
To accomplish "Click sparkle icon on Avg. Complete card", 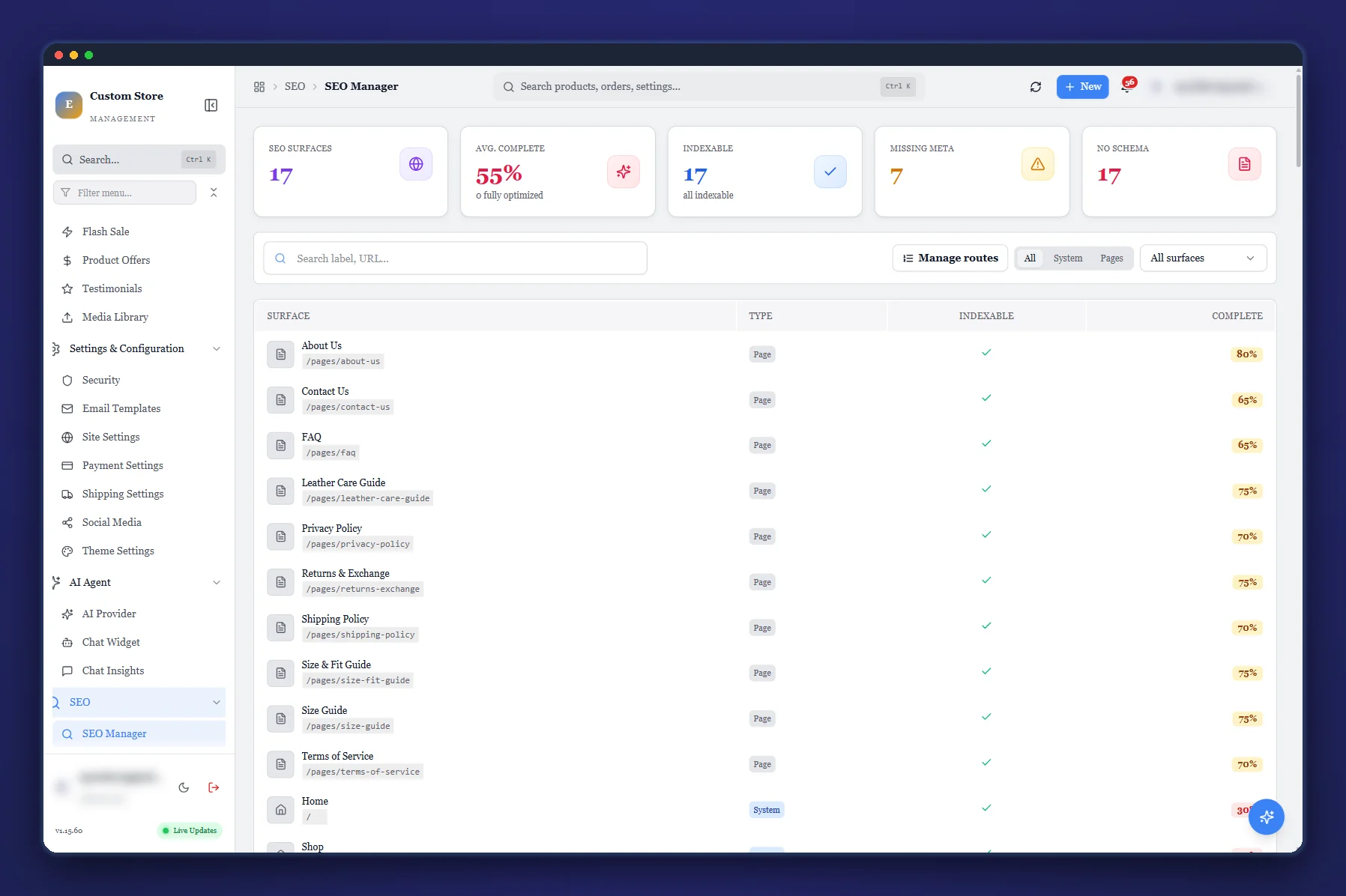I will point(624,172).
